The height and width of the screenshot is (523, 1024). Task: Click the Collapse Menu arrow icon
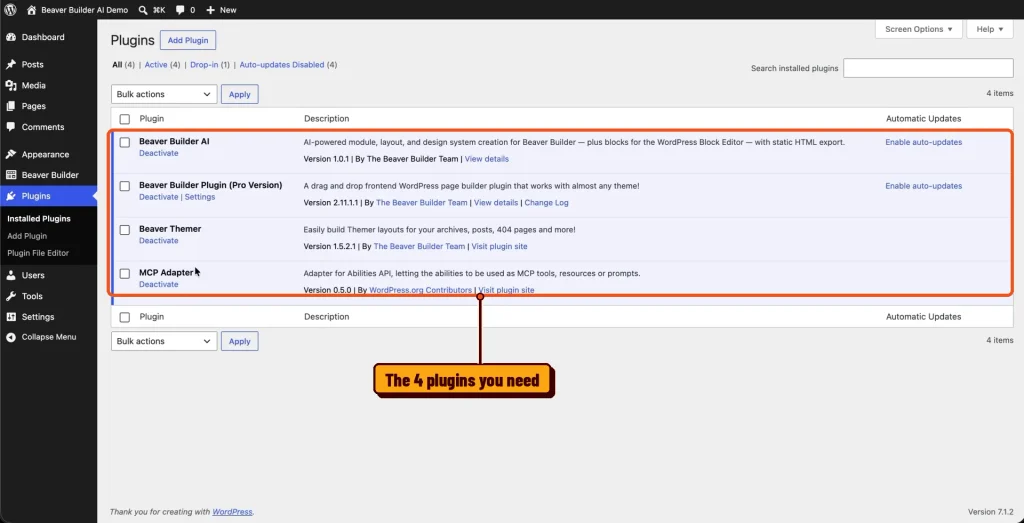11,338
